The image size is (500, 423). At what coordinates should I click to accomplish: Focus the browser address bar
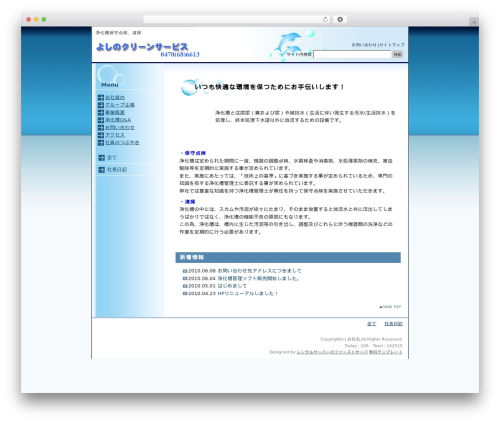(x=236, y=19)
